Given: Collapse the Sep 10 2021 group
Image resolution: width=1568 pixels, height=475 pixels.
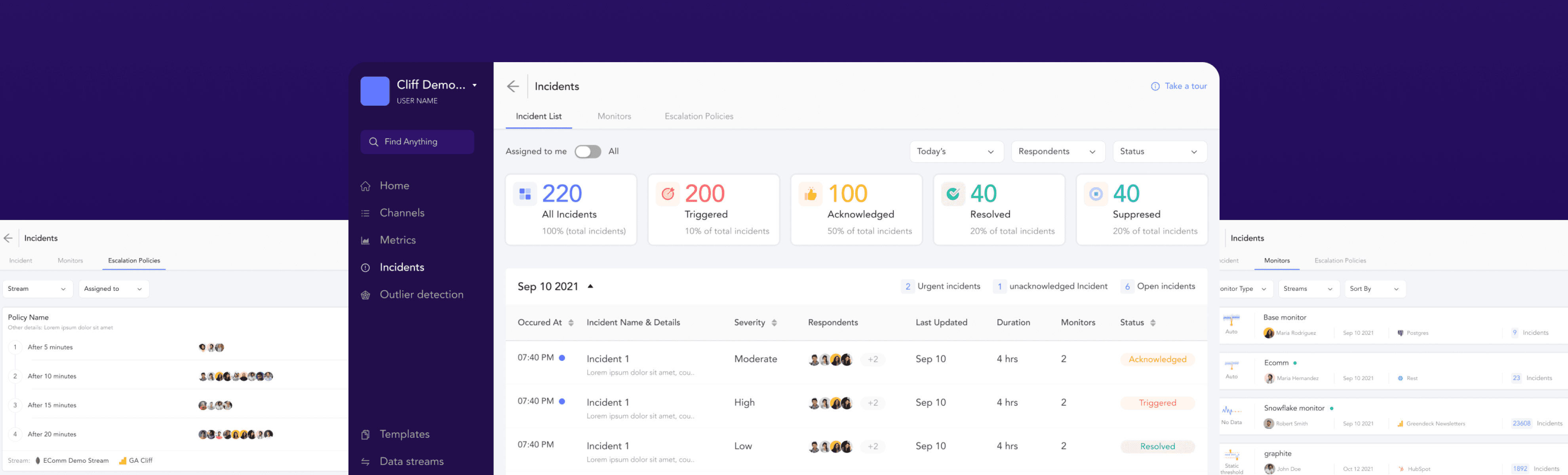Looking at the screenshot, I should 590,287.
